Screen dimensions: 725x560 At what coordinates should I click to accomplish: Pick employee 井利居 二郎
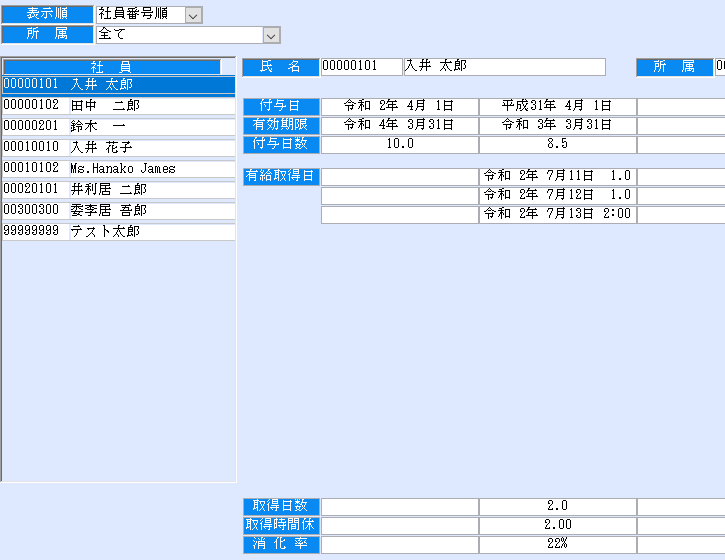click(118, 190)
